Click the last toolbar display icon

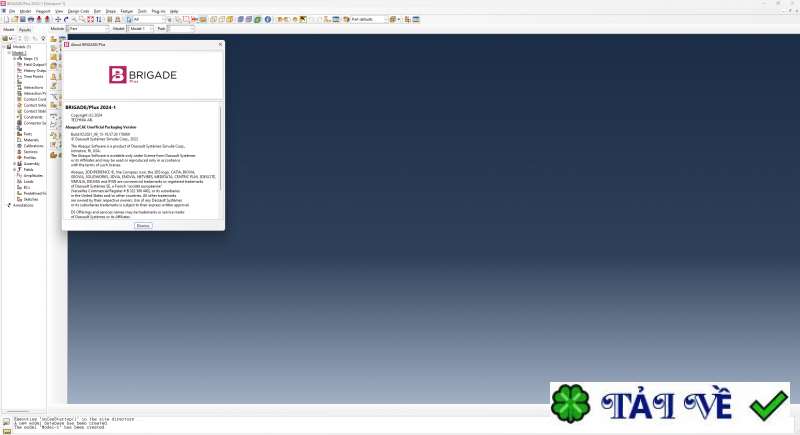[x=415, y=19]
